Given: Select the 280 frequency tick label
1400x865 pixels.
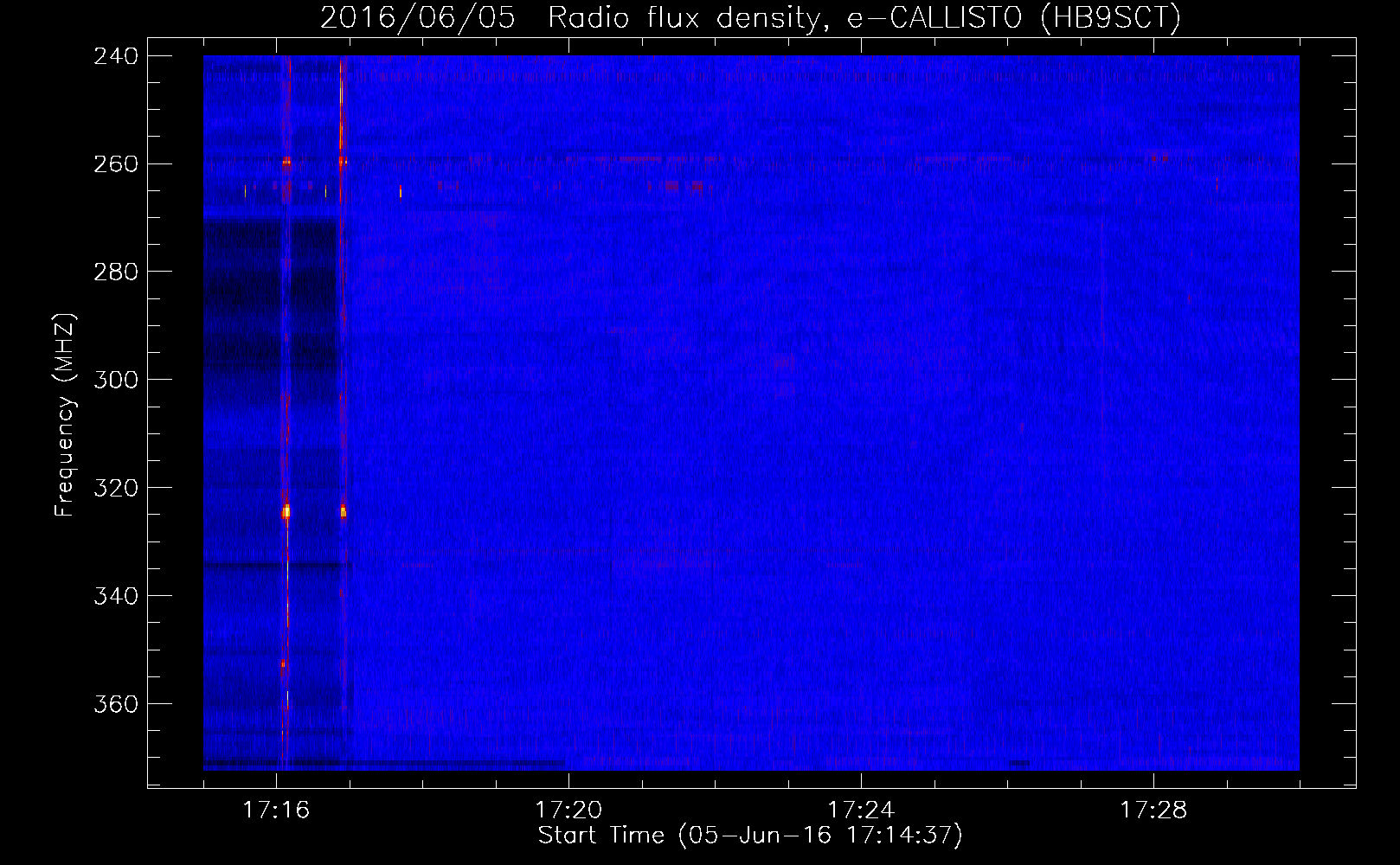Looking at the screenshot, I should tap(116, 272).
